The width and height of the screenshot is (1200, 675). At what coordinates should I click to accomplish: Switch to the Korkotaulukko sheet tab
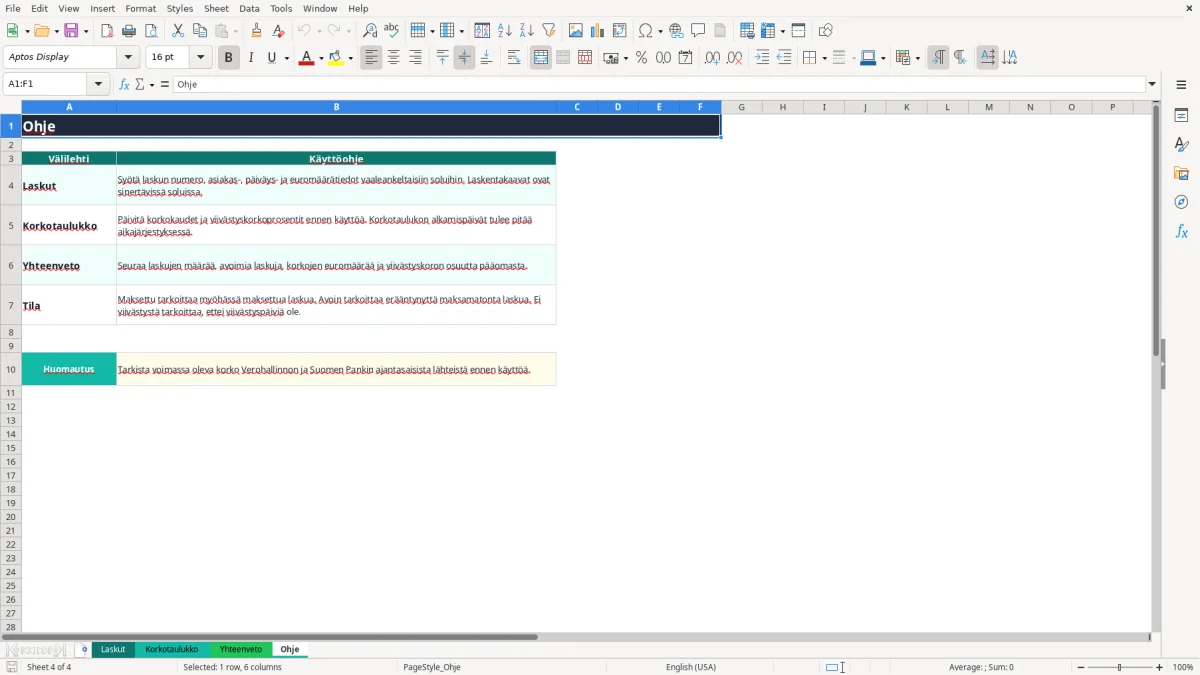[172, 650]
